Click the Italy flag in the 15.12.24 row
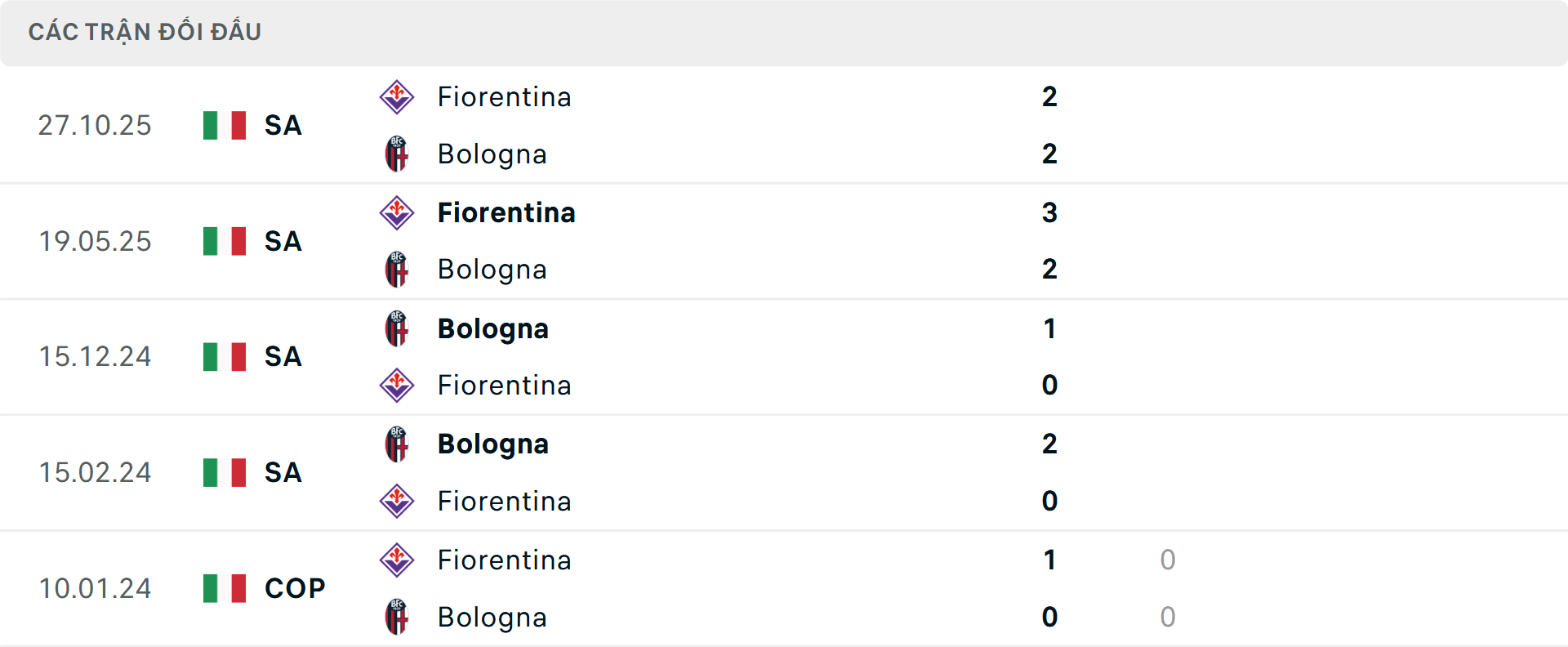Image resolution: width=1568 pixels, height=647 pixels. pos(225,356)
